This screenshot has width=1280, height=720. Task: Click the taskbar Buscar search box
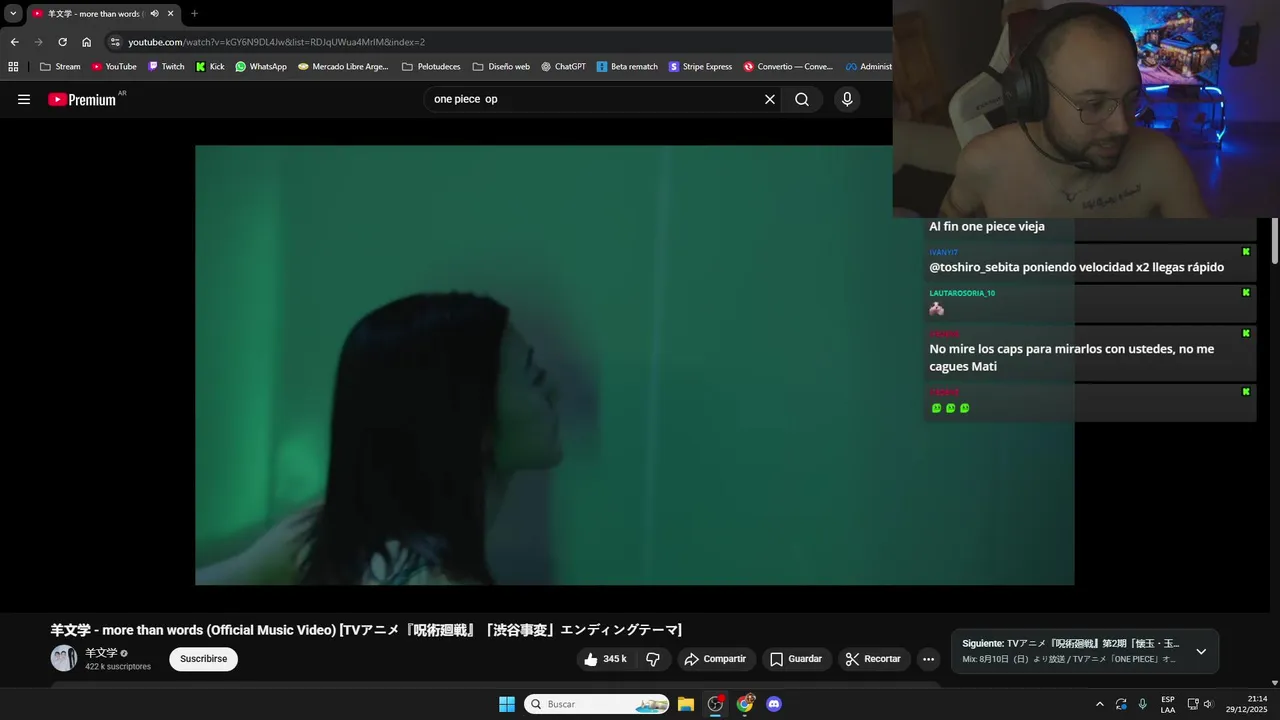[597, 704]
